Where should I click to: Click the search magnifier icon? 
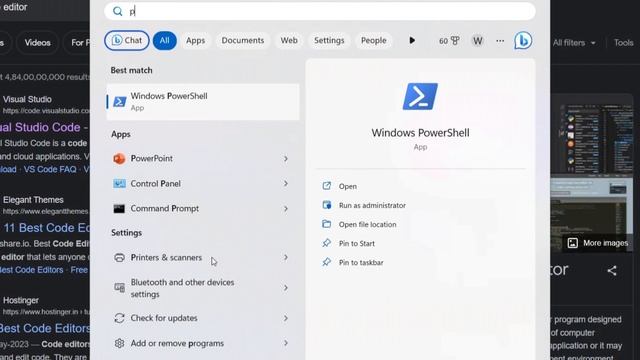[x=118, y=11]
